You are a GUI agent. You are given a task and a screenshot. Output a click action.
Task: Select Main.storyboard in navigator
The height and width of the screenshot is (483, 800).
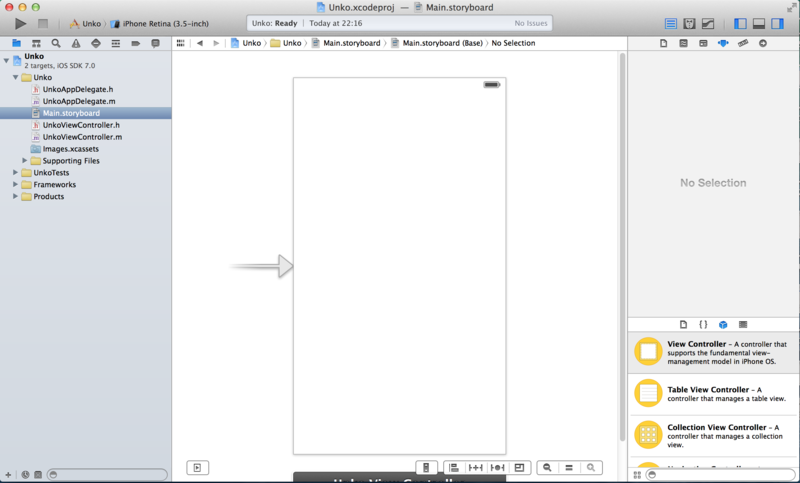pos(86,113)
